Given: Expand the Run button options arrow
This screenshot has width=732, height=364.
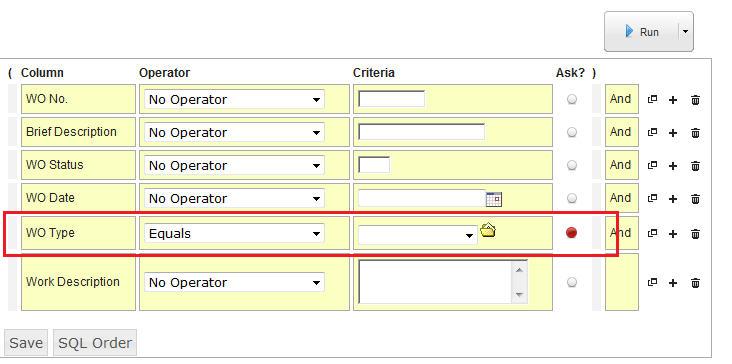Looking at the screenshot, I should pos(685,32).
